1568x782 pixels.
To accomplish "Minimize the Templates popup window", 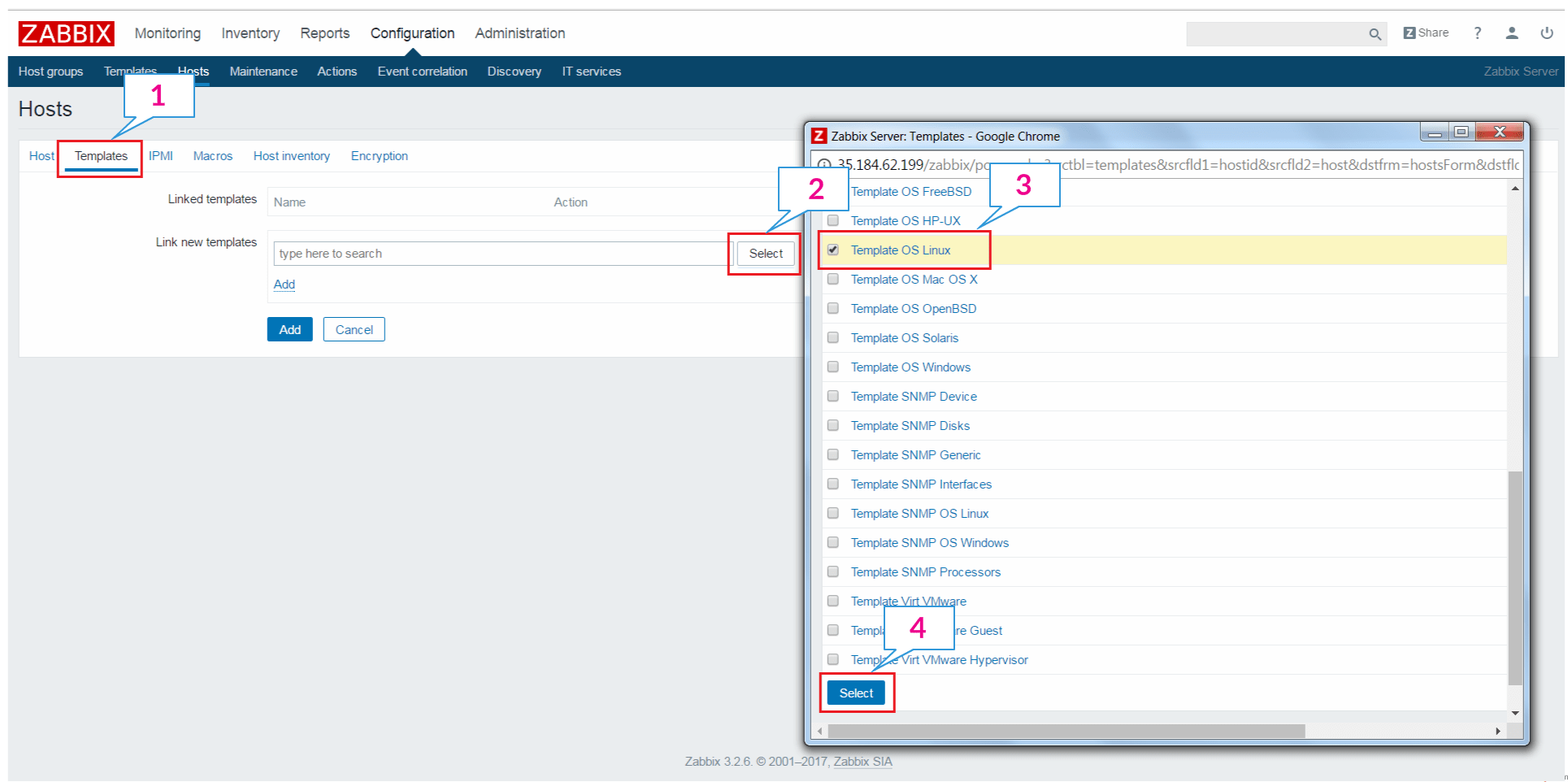I will [1435, 132].
